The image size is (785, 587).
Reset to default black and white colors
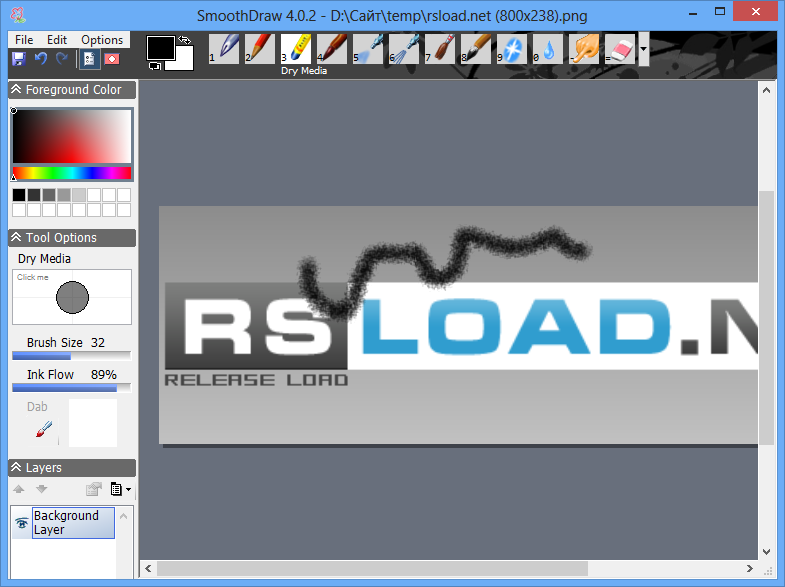click(x=154, y=66)
